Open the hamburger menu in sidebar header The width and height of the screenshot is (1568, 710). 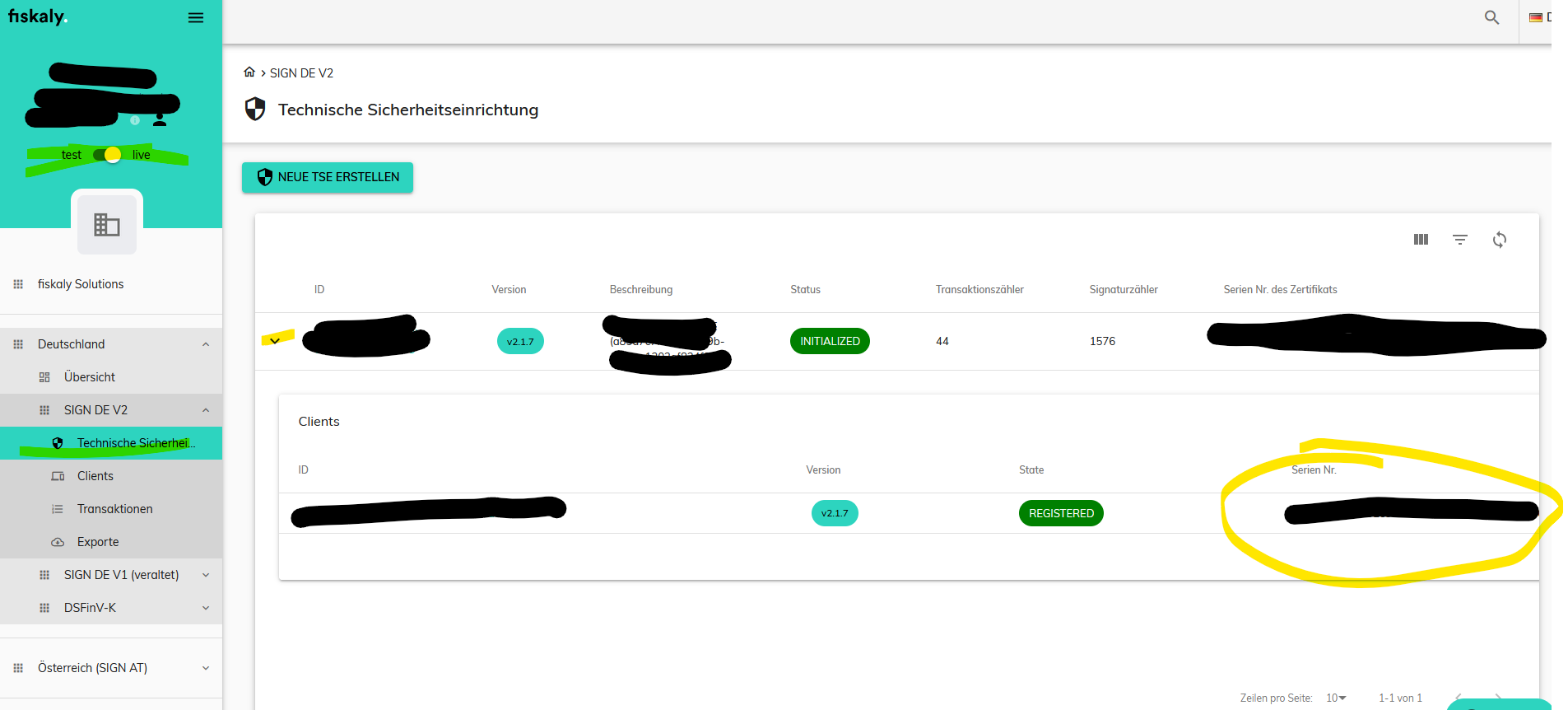[x=196, y=18]
